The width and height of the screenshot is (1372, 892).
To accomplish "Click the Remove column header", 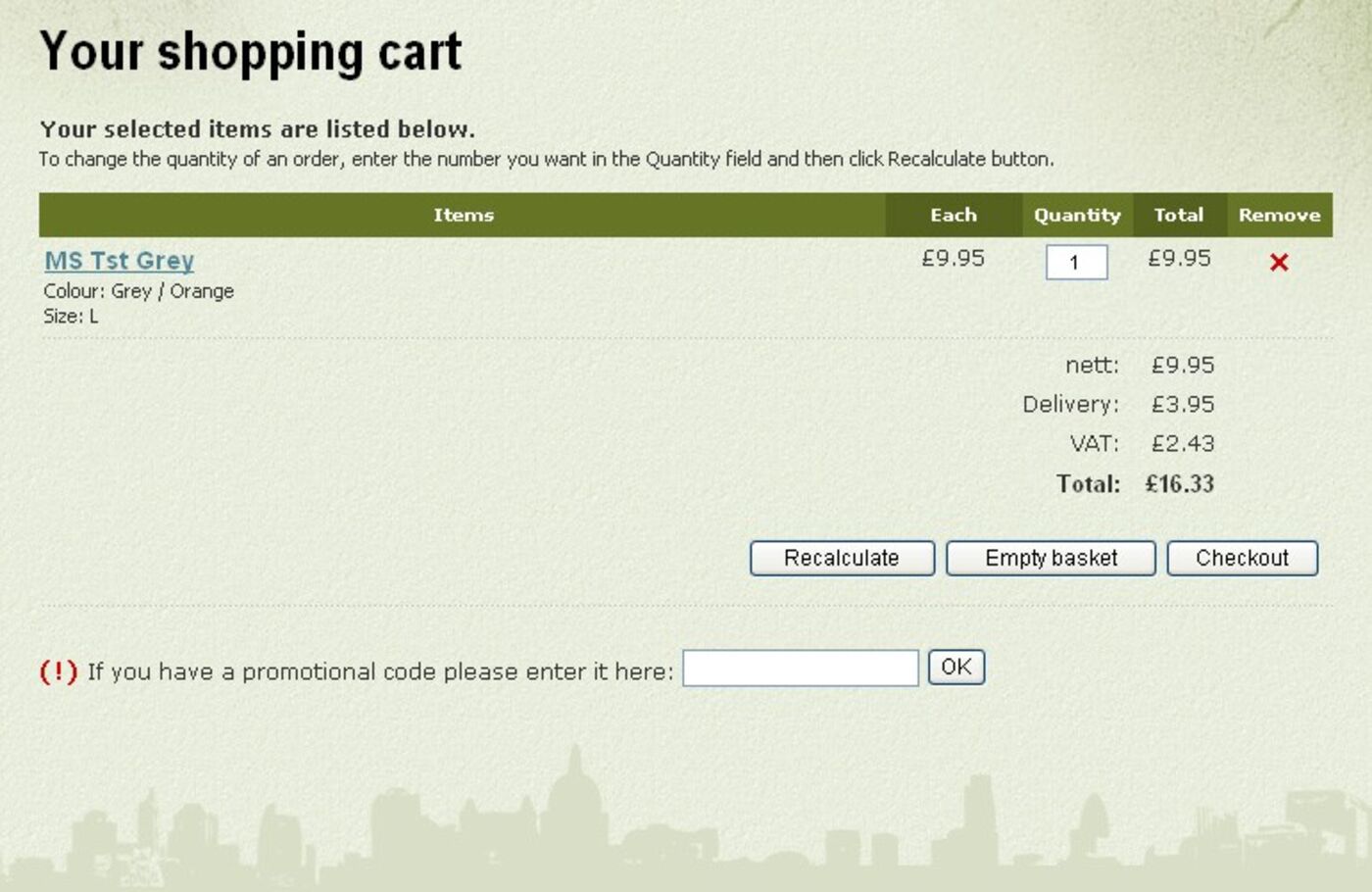I will (1279, 215).
